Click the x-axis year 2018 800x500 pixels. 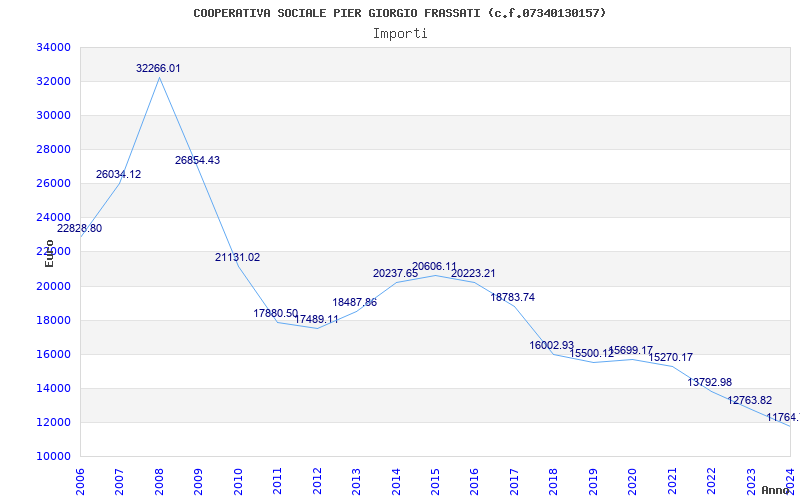554,481
